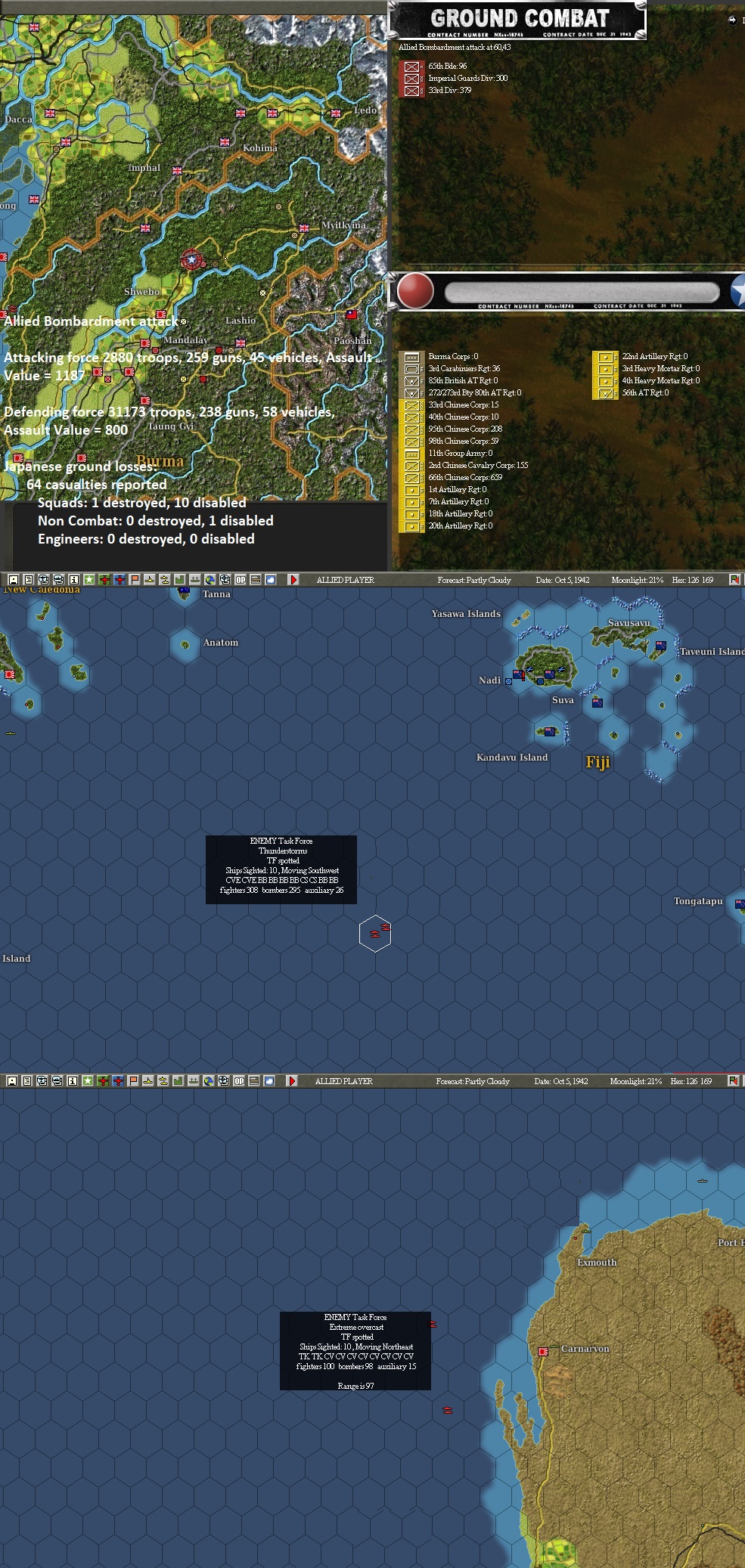Click the globe icon in Fiji map toolbar
The image size is (745, 1568).
[x=210, y=580]
